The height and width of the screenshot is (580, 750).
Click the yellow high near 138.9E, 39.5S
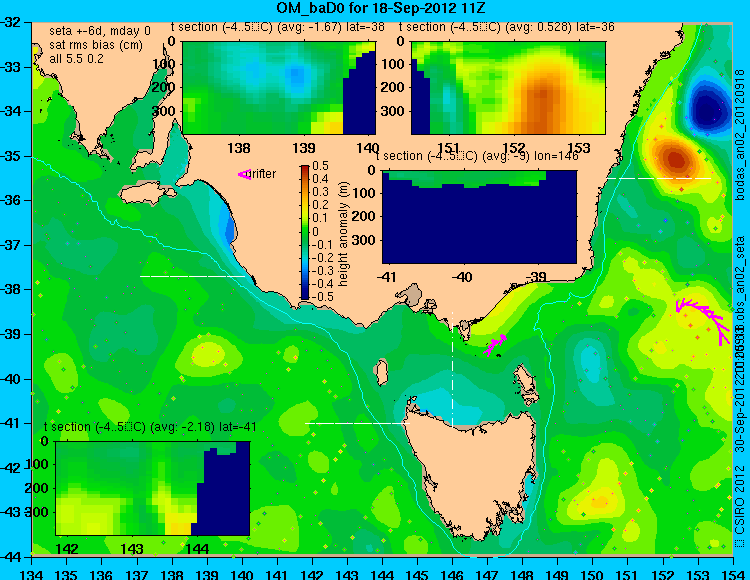pos(207,355)
